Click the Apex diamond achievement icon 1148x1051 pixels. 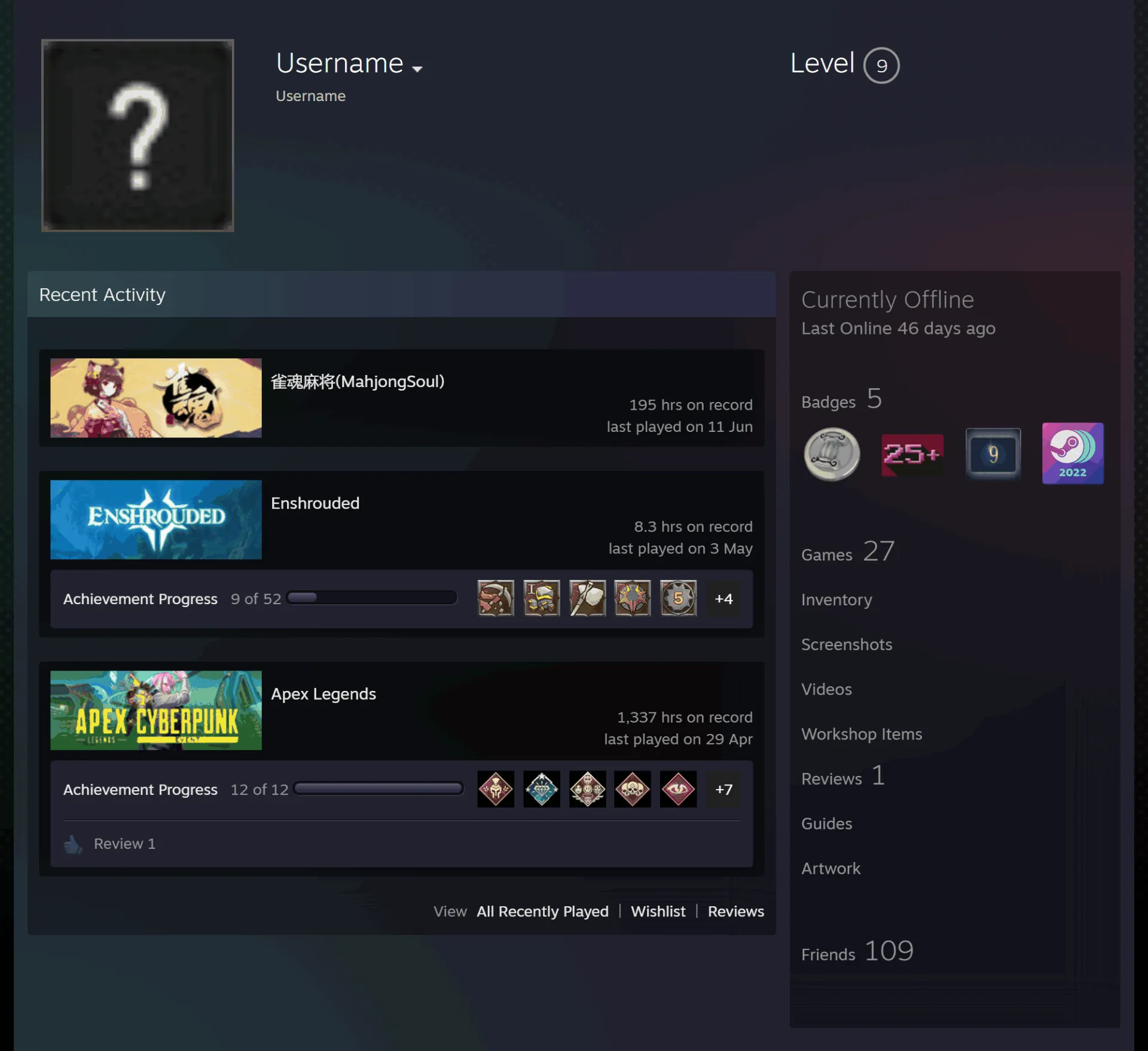(542, 789)
